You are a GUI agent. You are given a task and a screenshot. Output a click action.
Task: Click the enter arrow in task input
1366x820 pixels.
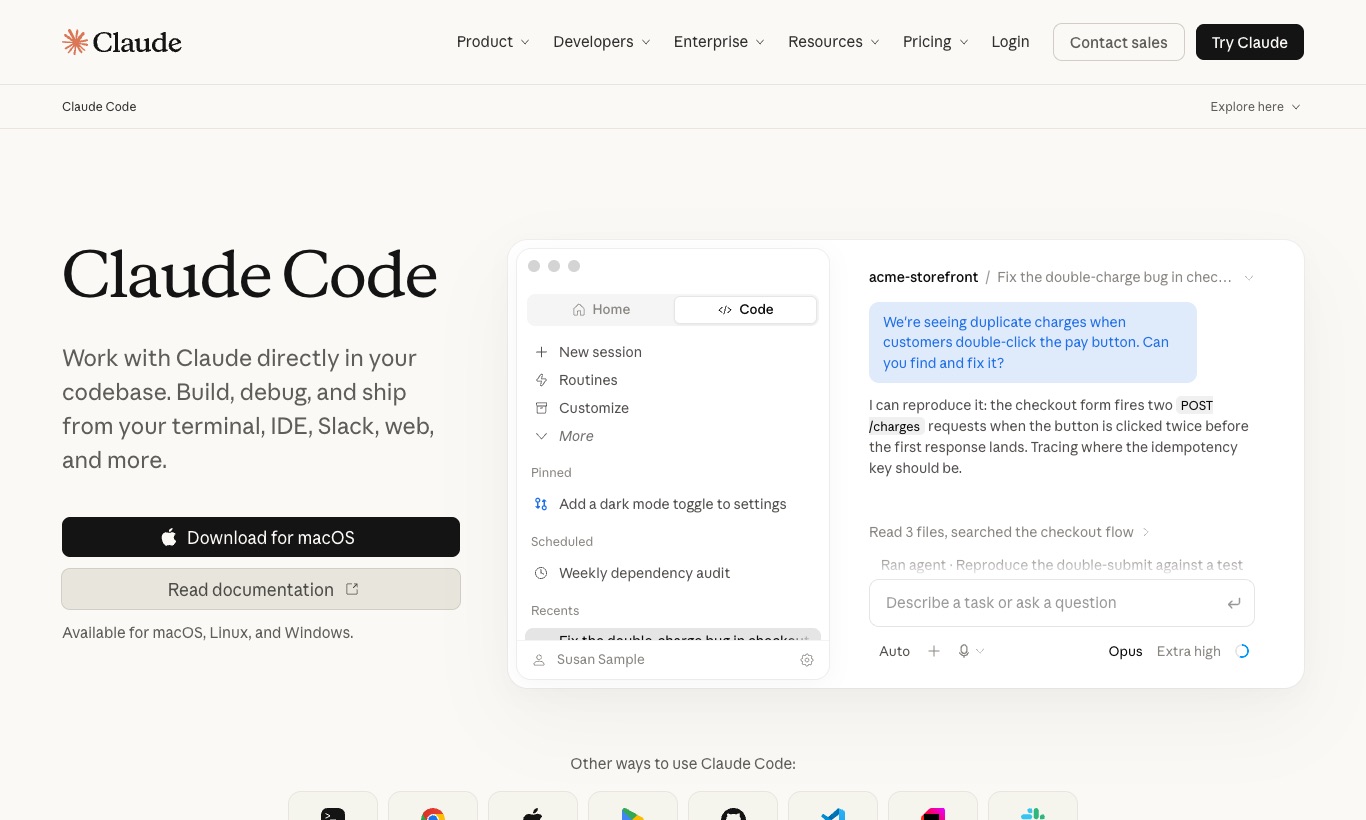(1234, 603)
